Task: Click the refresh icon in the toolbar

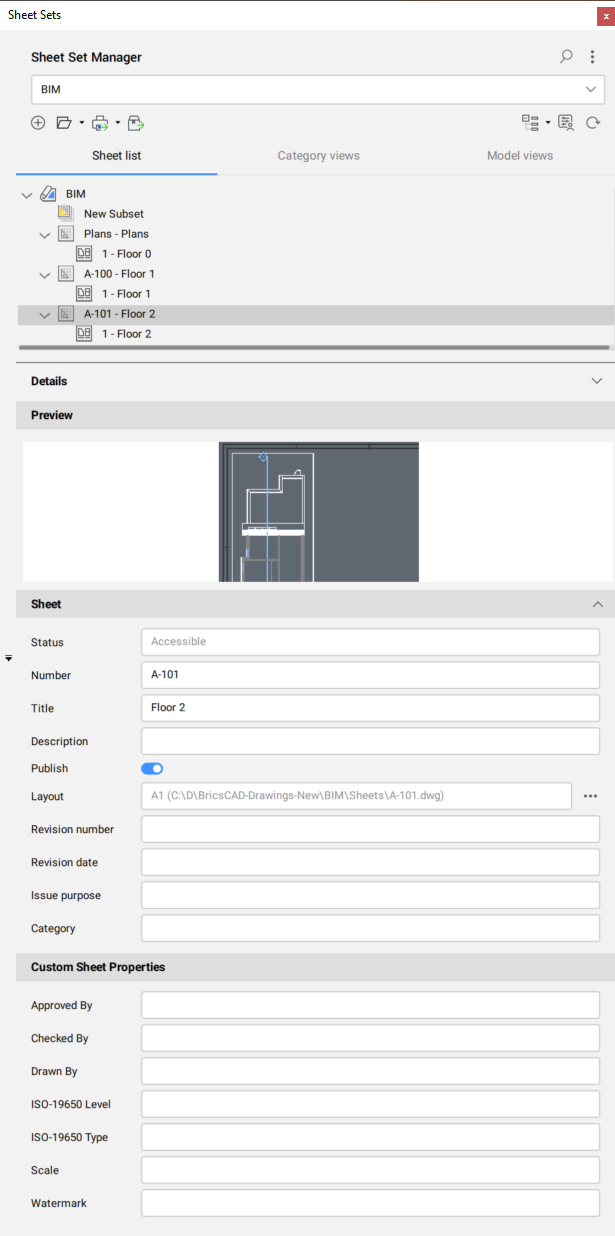Action: tap(592, 123)
